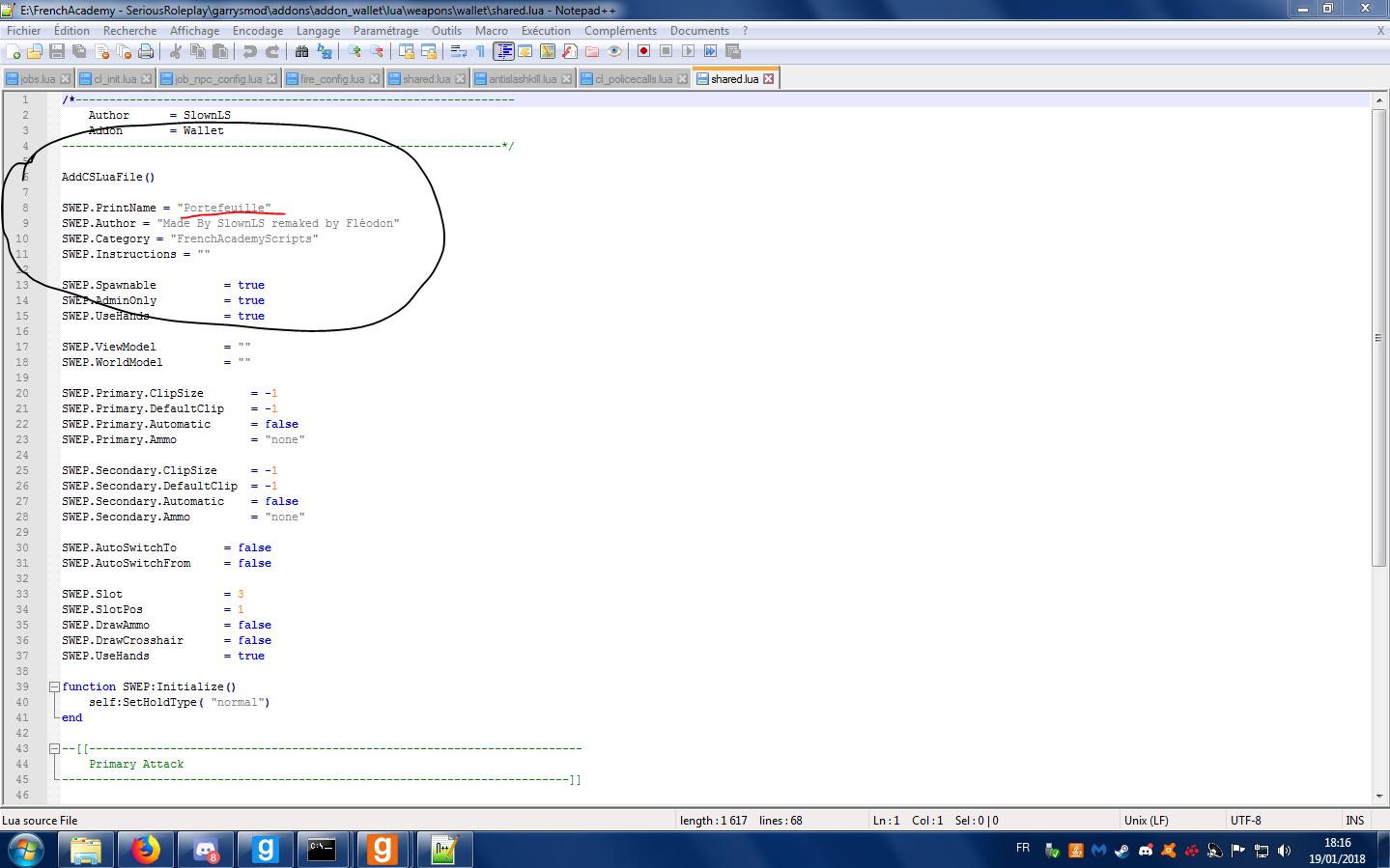The image size is (1390, 868).
Task: Open the Recherche menu
Action: point(129,31)
